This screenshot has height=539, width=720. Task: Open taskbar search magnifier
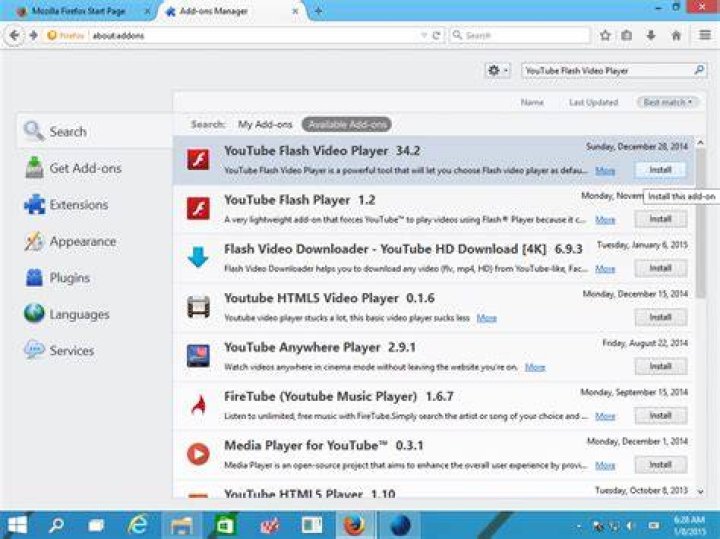(56, 525)
